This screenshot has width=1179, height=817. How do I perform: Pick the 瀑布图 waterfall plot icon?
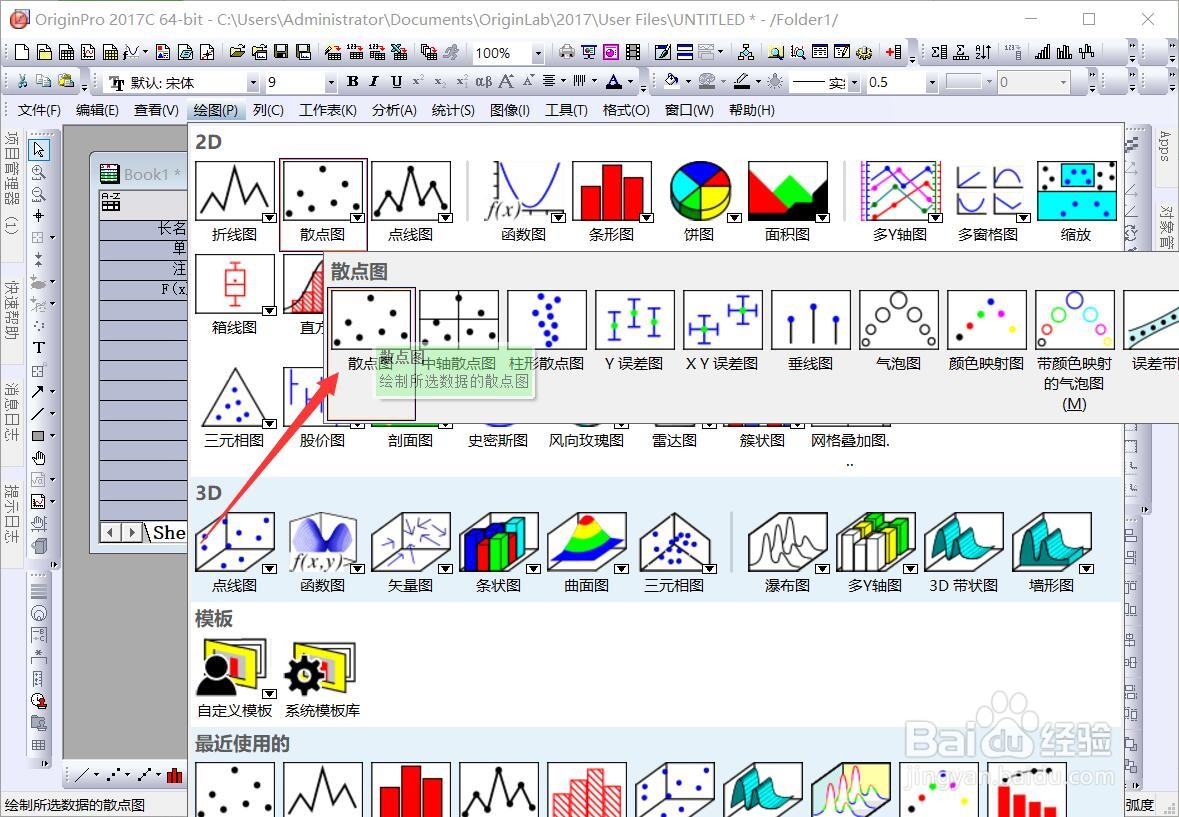point(788,543)
